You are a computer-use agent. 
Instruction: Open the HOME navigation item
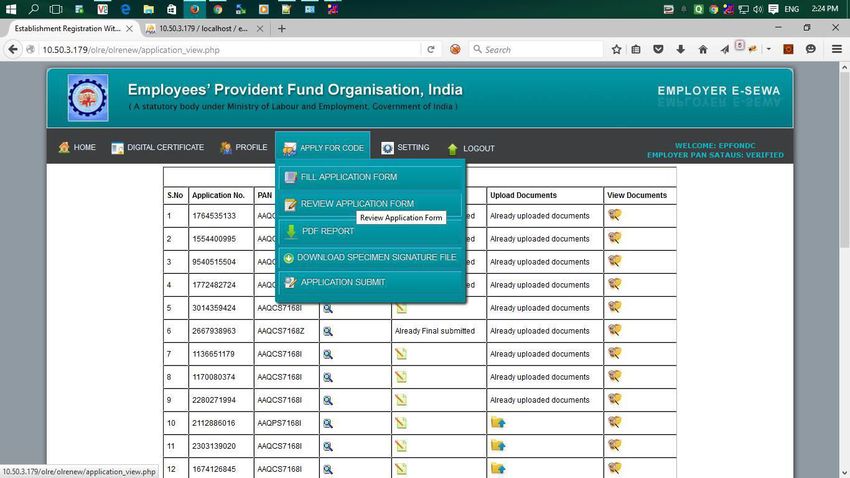[x=77, y=147]
